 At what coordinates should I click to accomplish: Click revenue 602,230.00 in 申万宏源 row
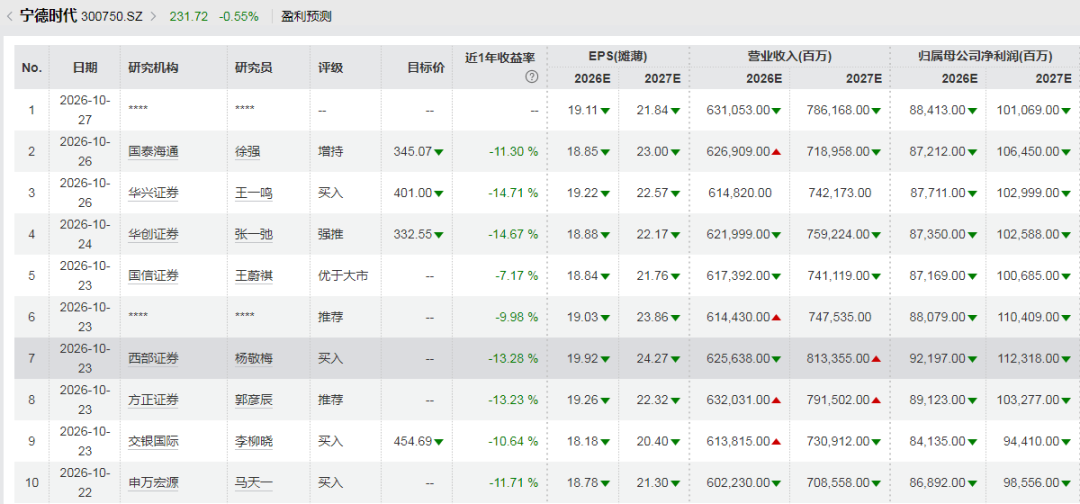(738, 482)
